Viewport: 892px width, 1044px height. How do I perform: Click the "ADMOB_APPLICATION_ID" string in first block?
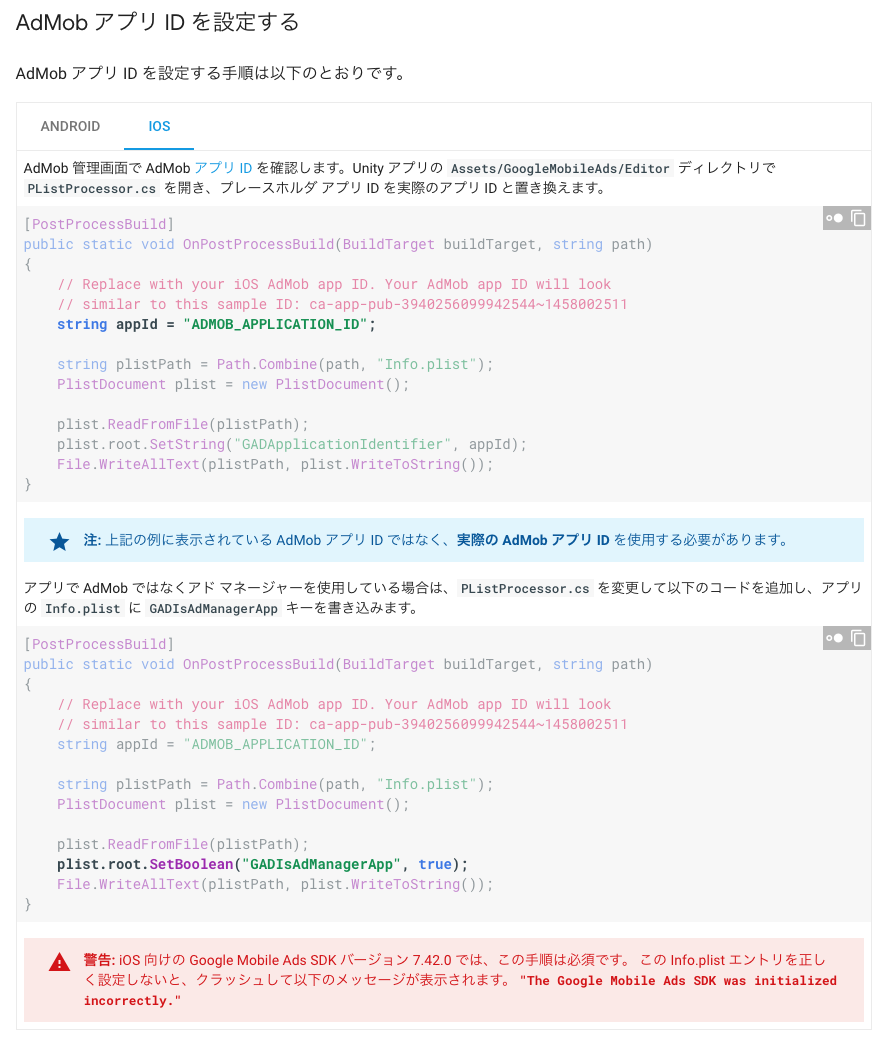click(x=275, y=324)
